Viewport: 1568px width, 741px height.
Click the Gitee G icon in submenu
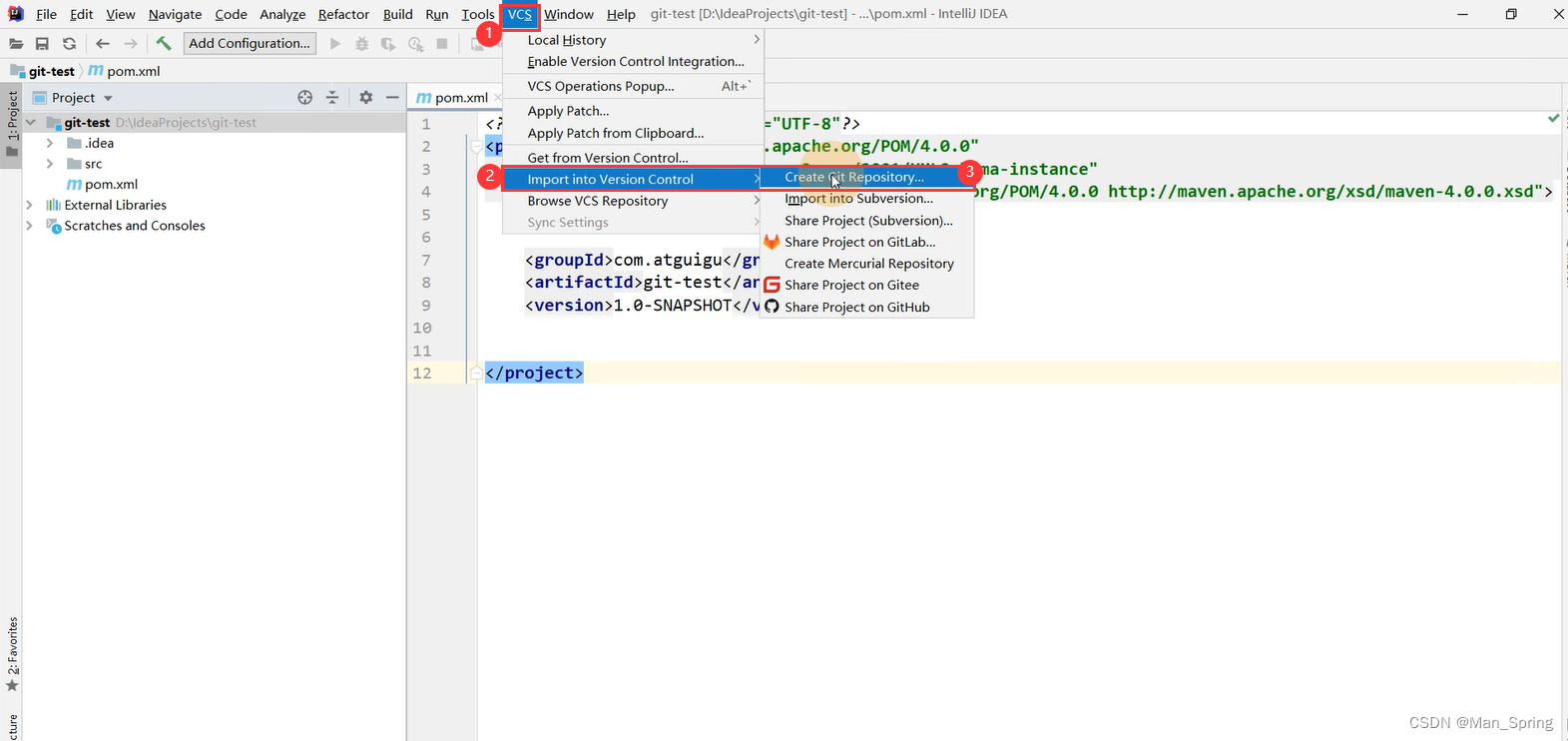tap(772, 285)
